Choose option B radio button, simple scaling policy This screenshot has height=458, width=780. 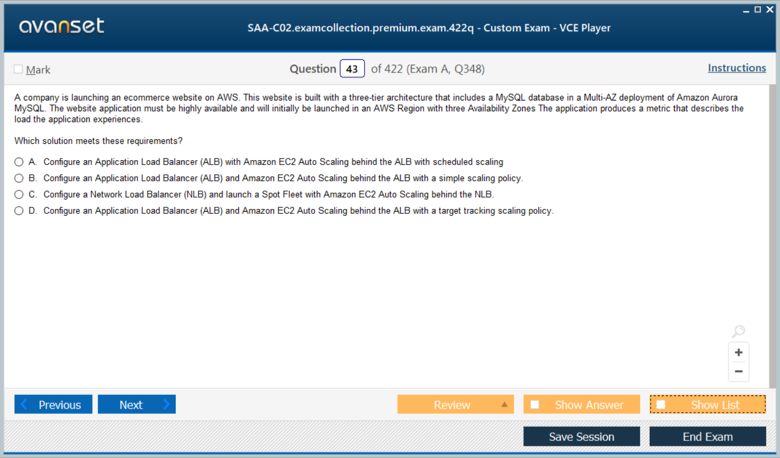coord(19,178)
